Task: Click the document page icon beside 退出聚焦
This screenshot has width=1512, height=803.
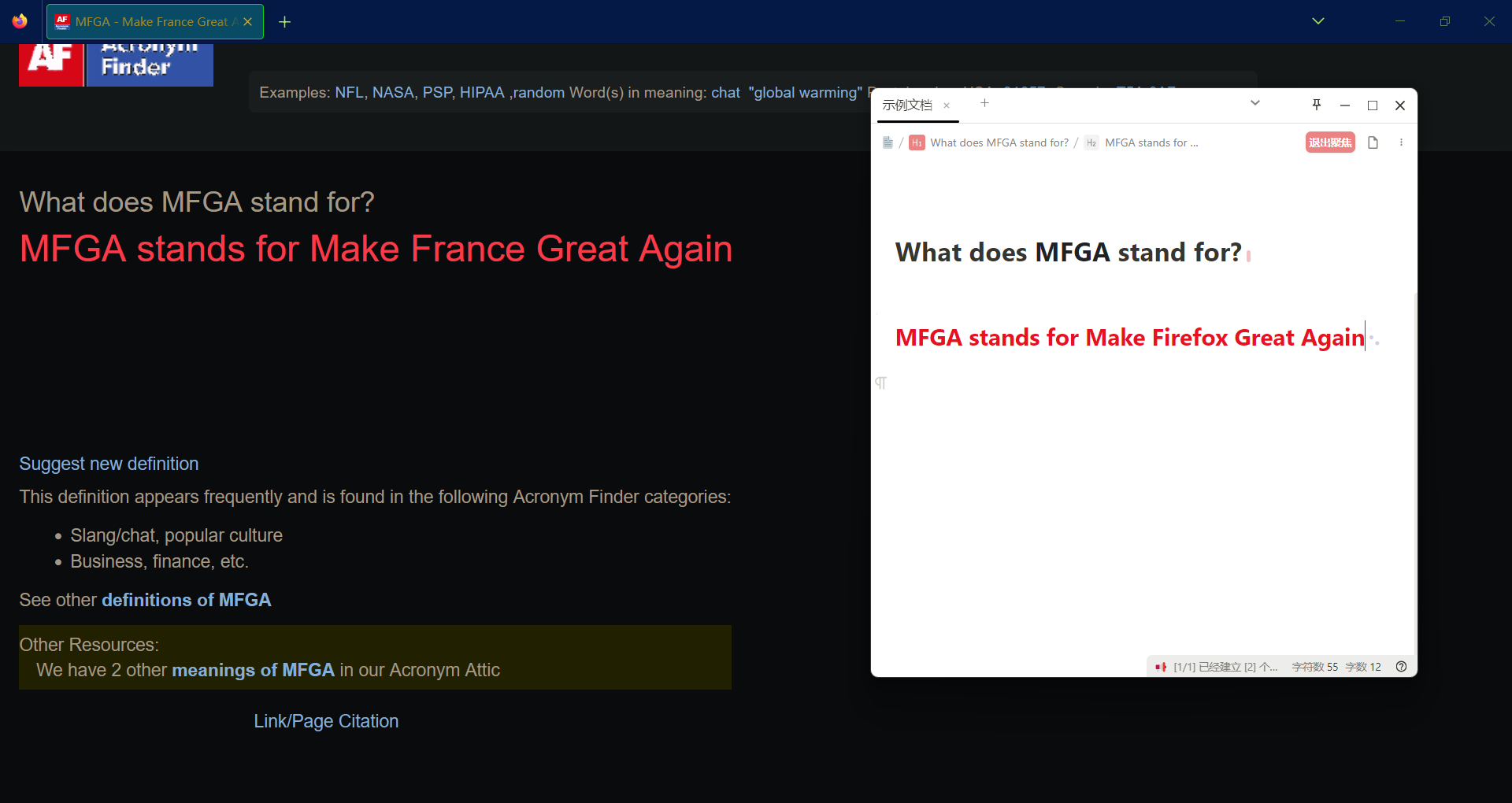Action: click(1373, 142)
